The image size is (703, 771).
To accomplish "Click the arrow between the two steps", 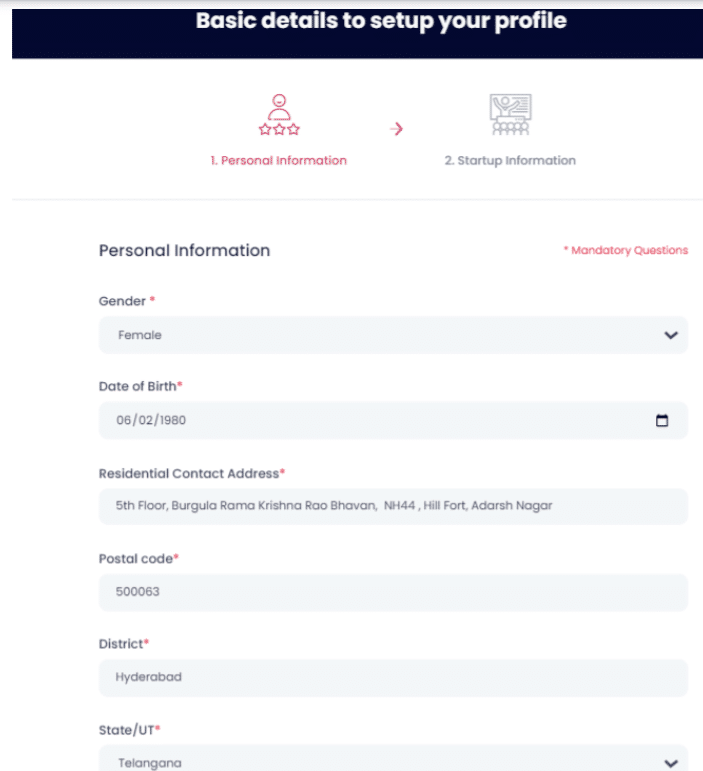I will (x=396, y=129).
